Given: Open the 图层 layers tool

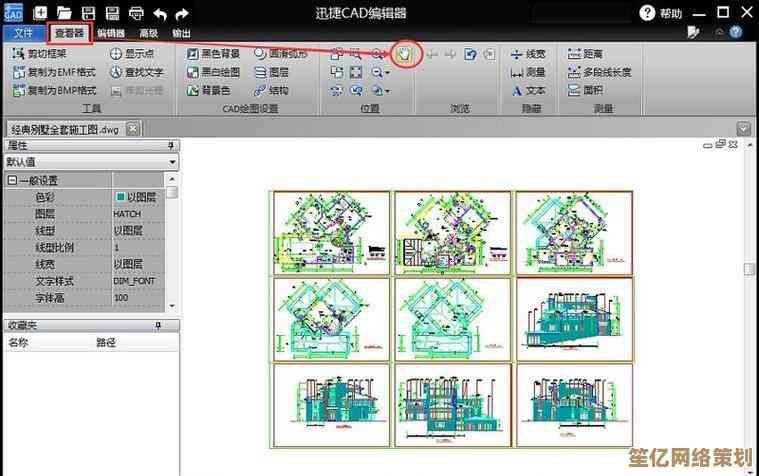Looking at the screenshot, I should coord(272,72).
